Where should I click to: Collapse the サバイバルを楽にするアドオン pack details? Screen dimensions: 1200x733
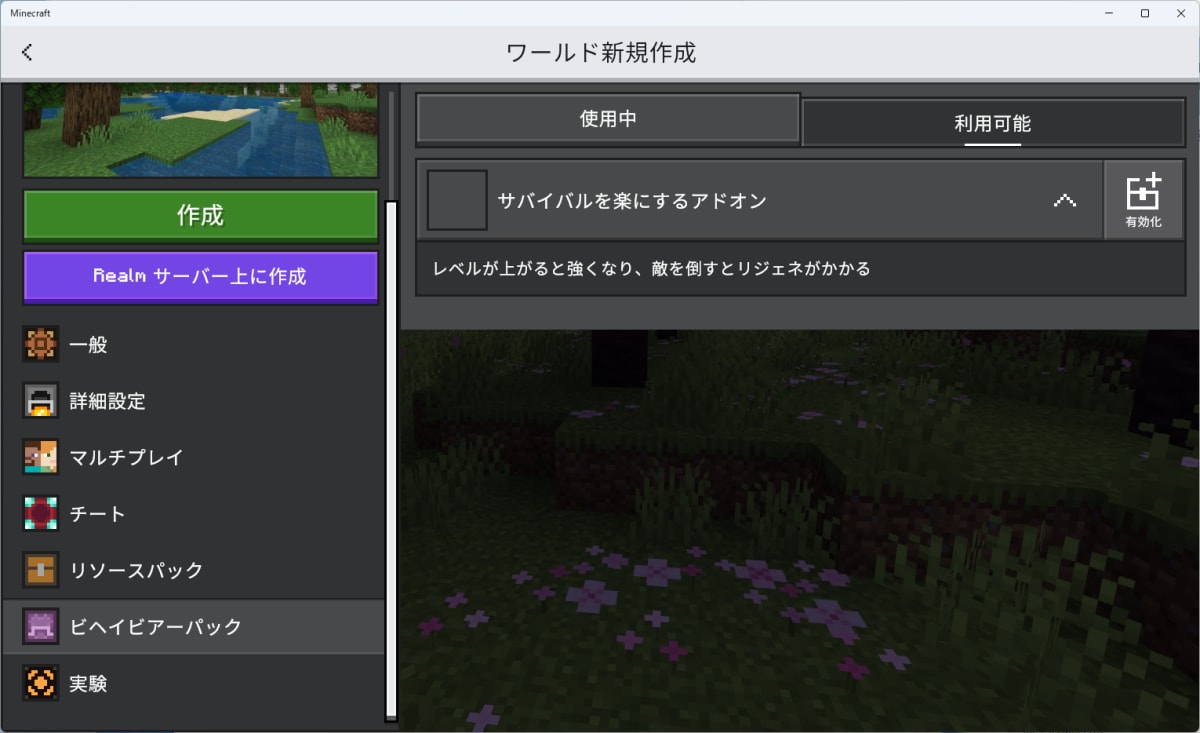coord(1065,201)
